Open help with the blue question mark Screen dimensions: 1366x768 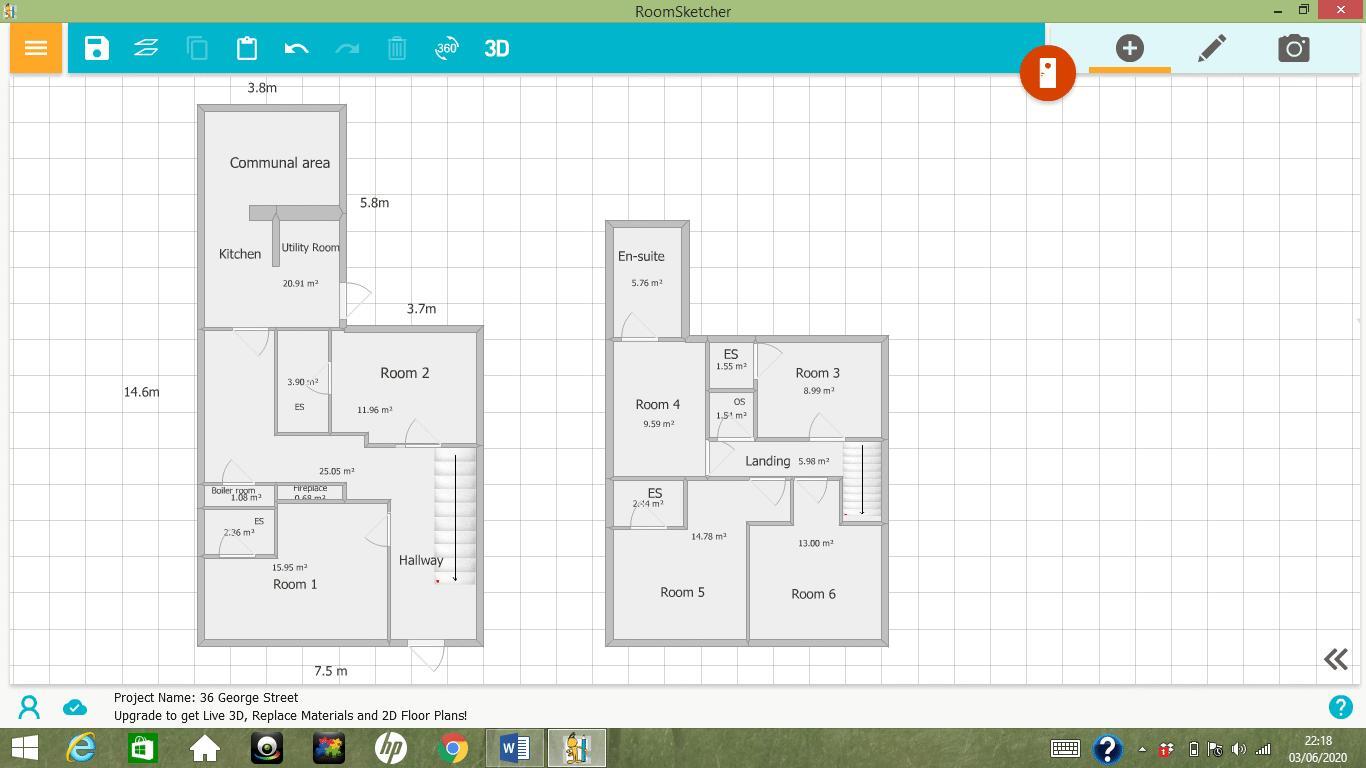point(1340,707)
